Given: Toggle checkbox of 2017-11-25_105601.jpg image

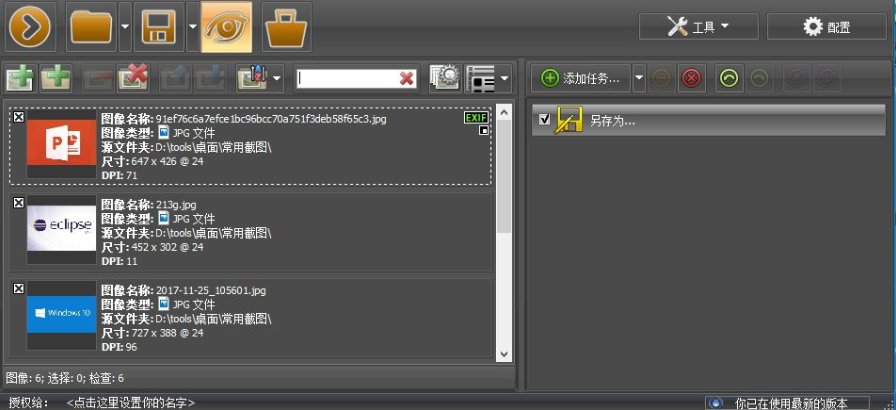Looking at the screenshot, I should tap(18, 288).
